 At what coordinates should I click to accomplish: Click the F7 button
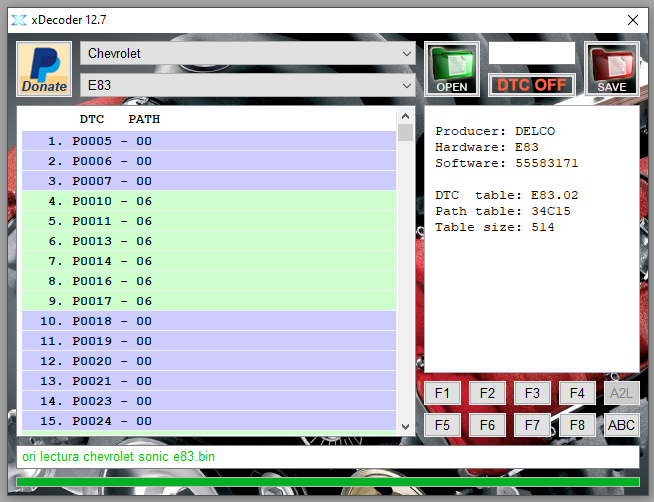point(532,425)
